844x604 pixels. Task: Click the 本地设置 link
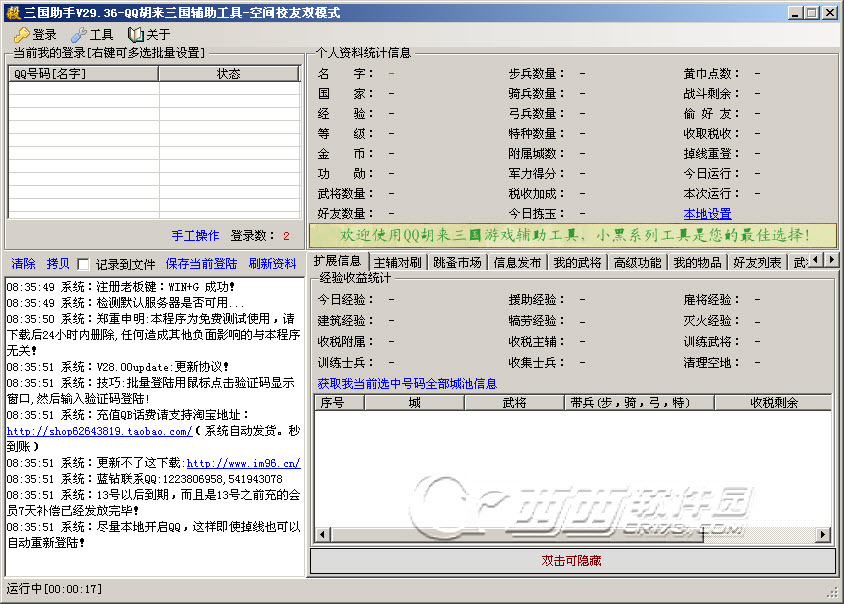pyautogui.click(x=707, y=214)
